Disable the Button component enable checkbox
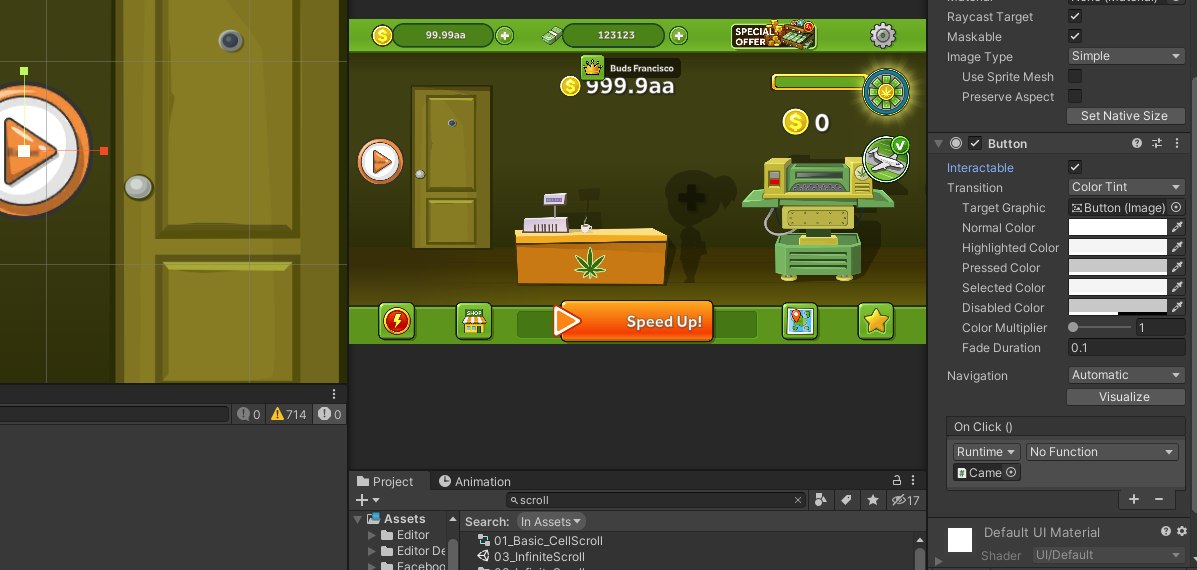The width and height of the screenshot is (1197, 570). tap(975, 143)
